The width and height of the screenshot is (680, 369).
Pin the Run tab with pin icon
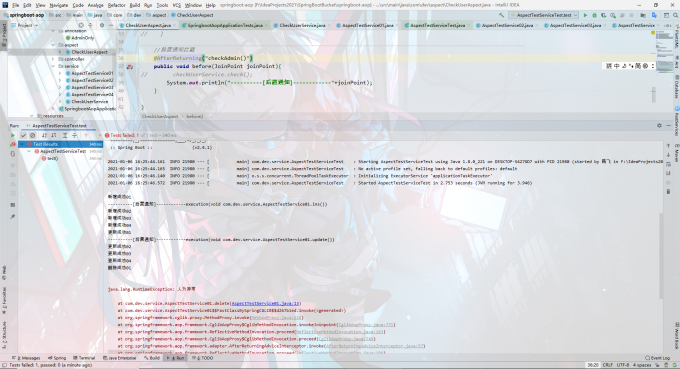click(x=13, y=216)
